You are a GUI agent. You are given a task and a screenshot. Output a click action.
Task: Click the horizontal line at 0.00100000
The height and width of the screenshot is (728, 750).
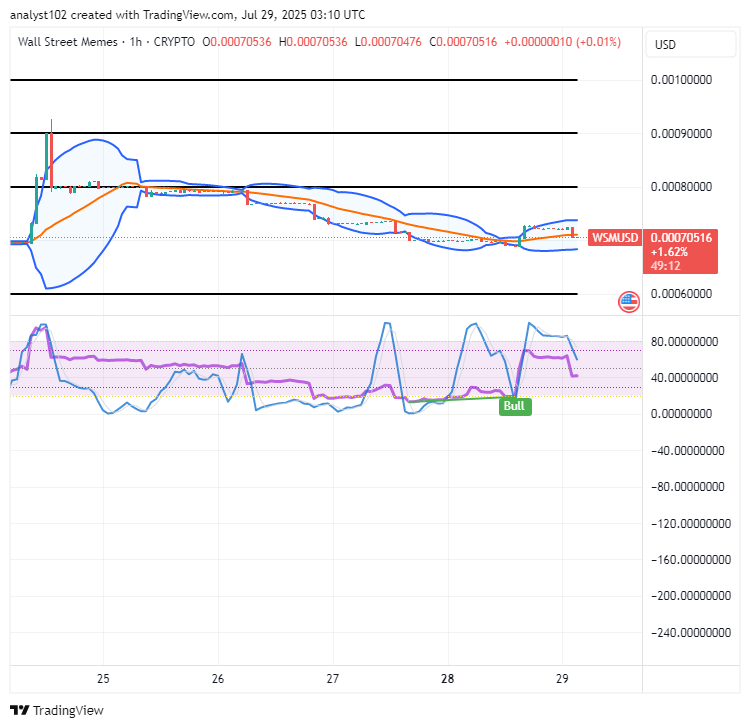coord(294,80)
